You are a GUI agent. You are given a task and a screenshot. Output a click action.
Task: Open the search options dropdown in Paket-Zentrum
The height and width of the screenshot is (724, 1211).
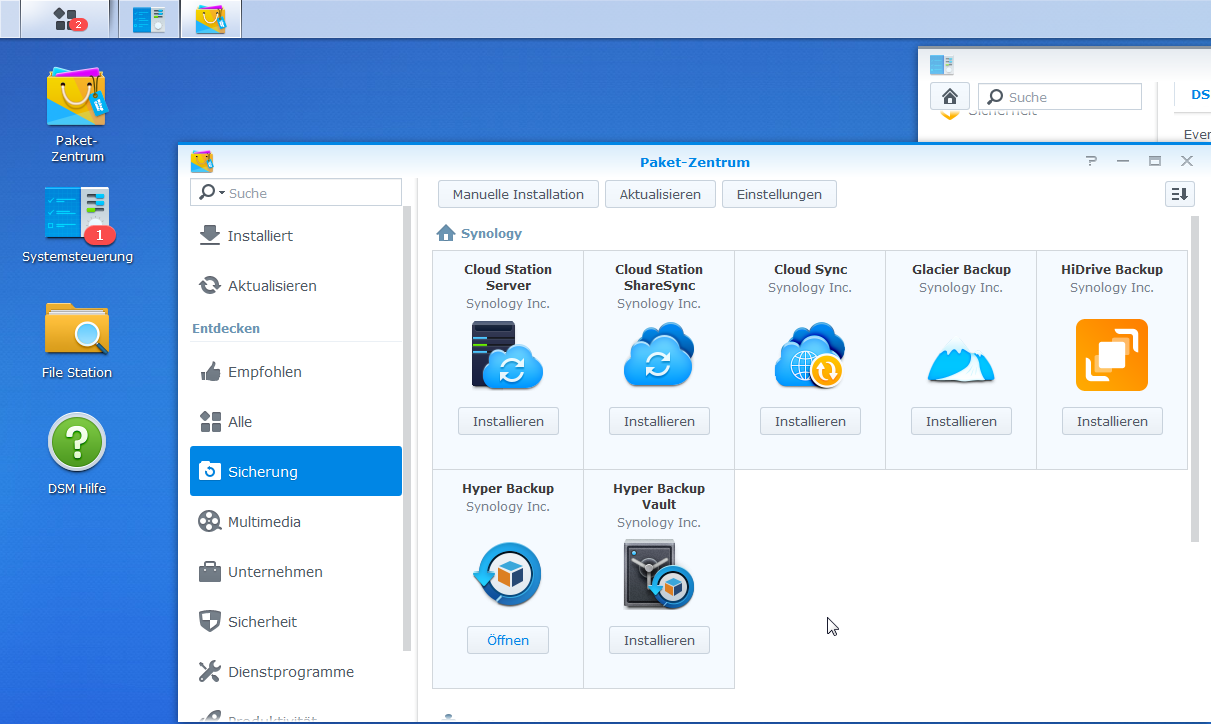point(210,193)
